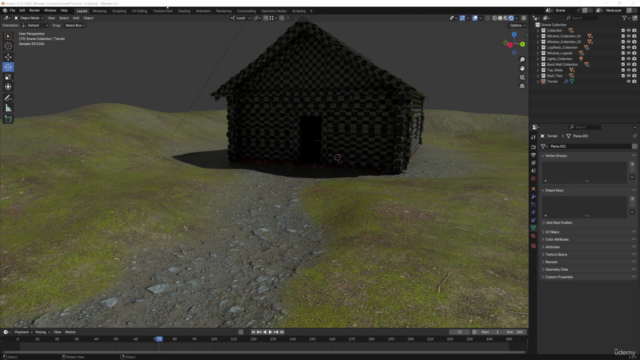The image size is (640, 360).
Task: Collapse the Vertex Groups panel
Action: coord(556,156)
